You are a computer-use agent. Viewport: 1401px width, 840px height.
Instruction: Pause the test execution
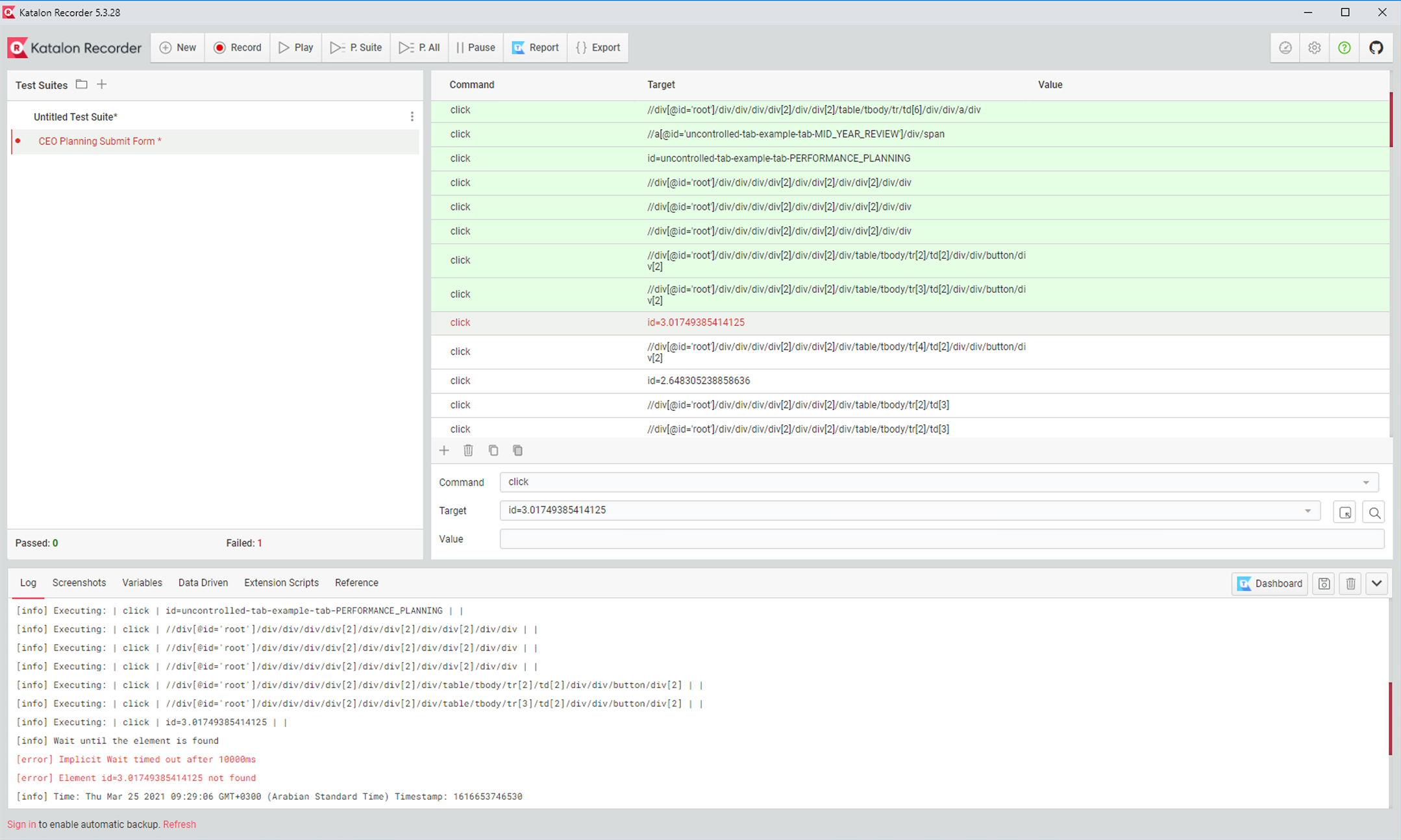[x=476, y=47]
